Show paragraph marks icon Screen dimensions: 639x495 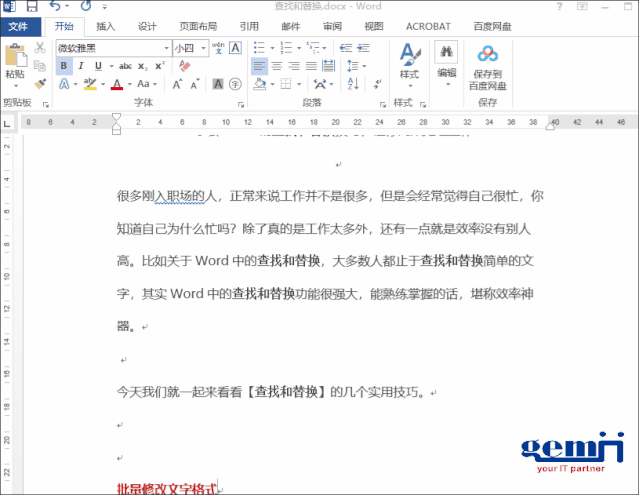point(377,84)
